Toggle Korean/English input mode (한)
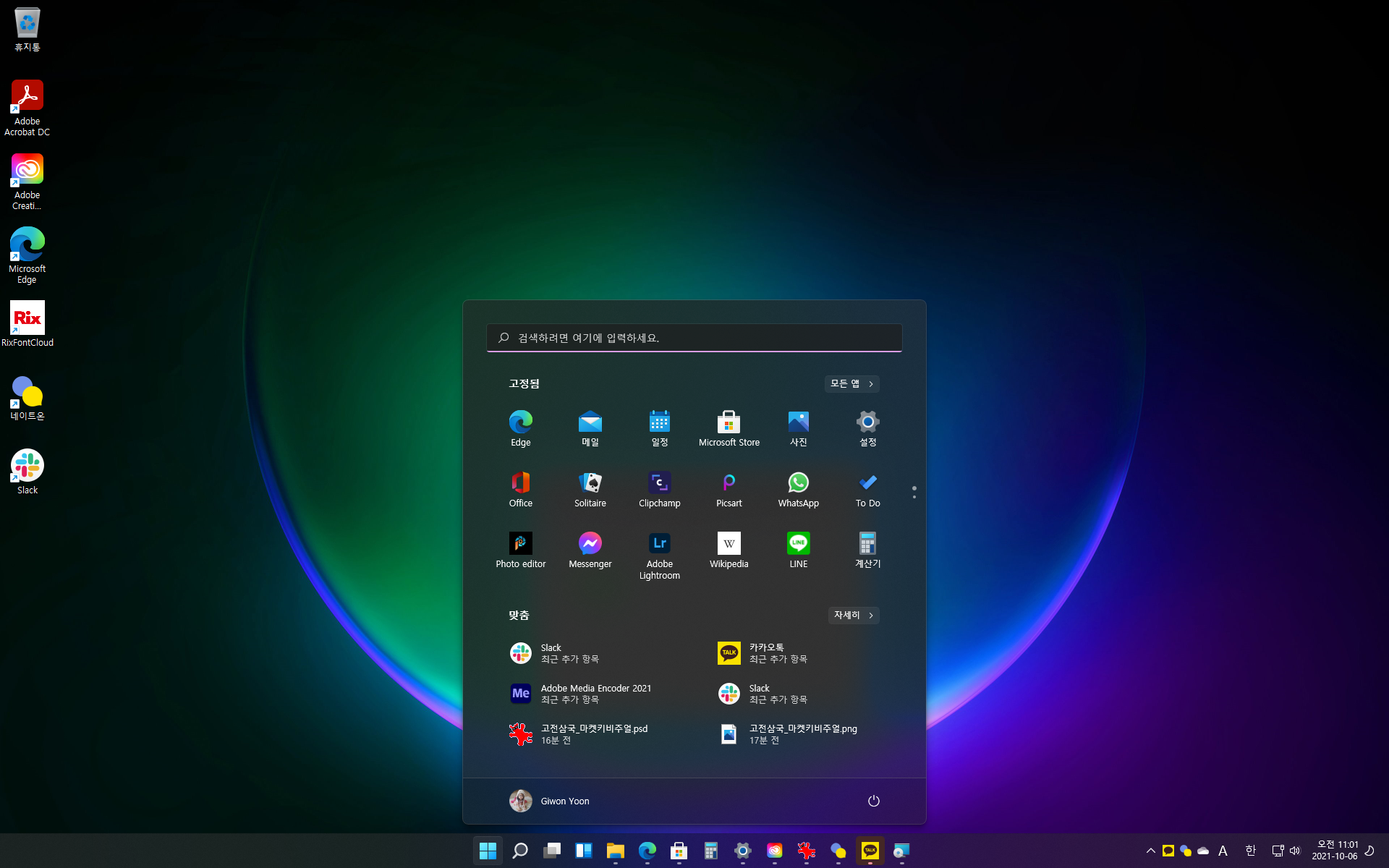 [x=1250, y=851]
